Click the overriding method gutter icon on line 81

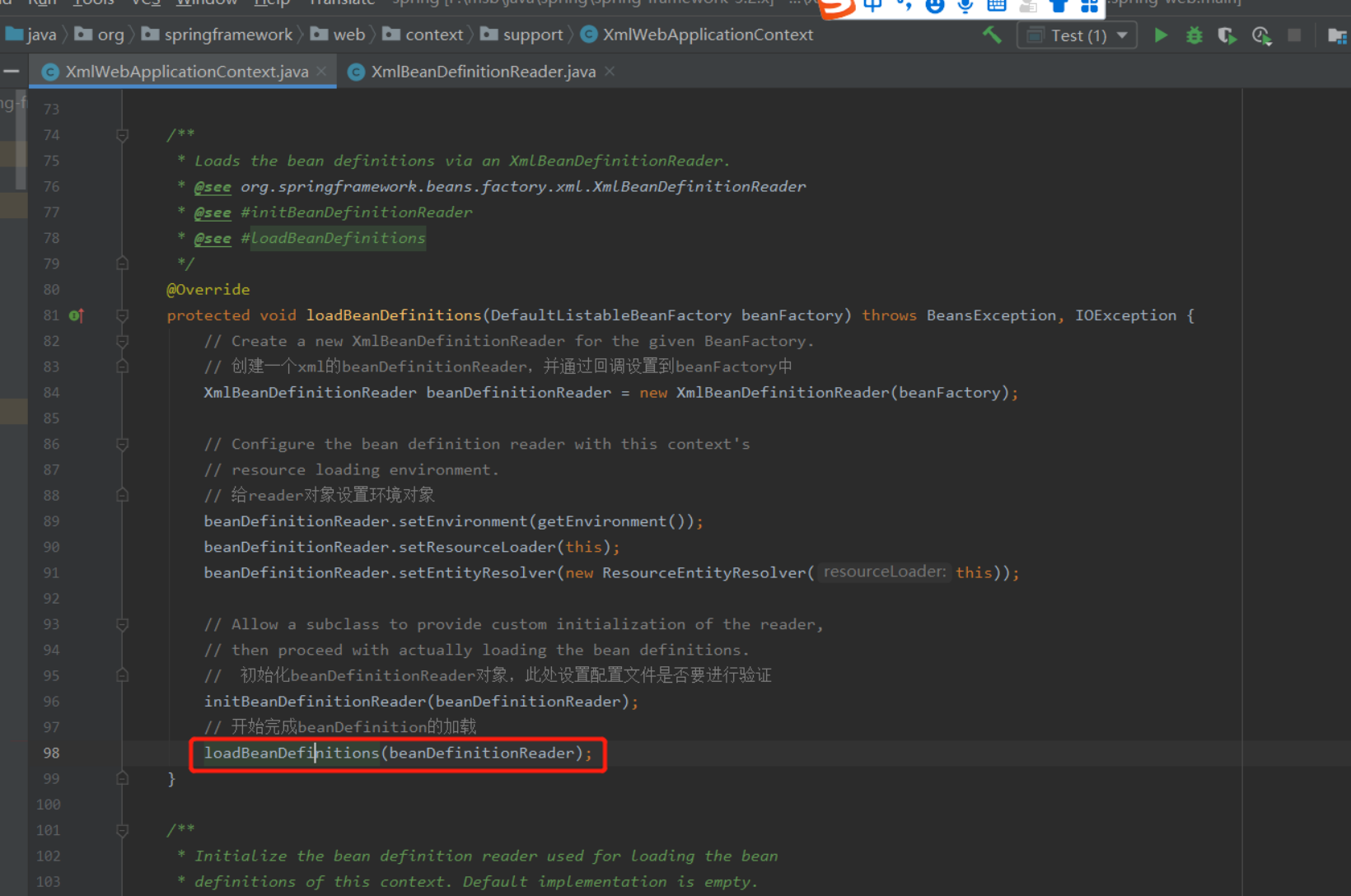pyautogui.click(x=75, y=315)
